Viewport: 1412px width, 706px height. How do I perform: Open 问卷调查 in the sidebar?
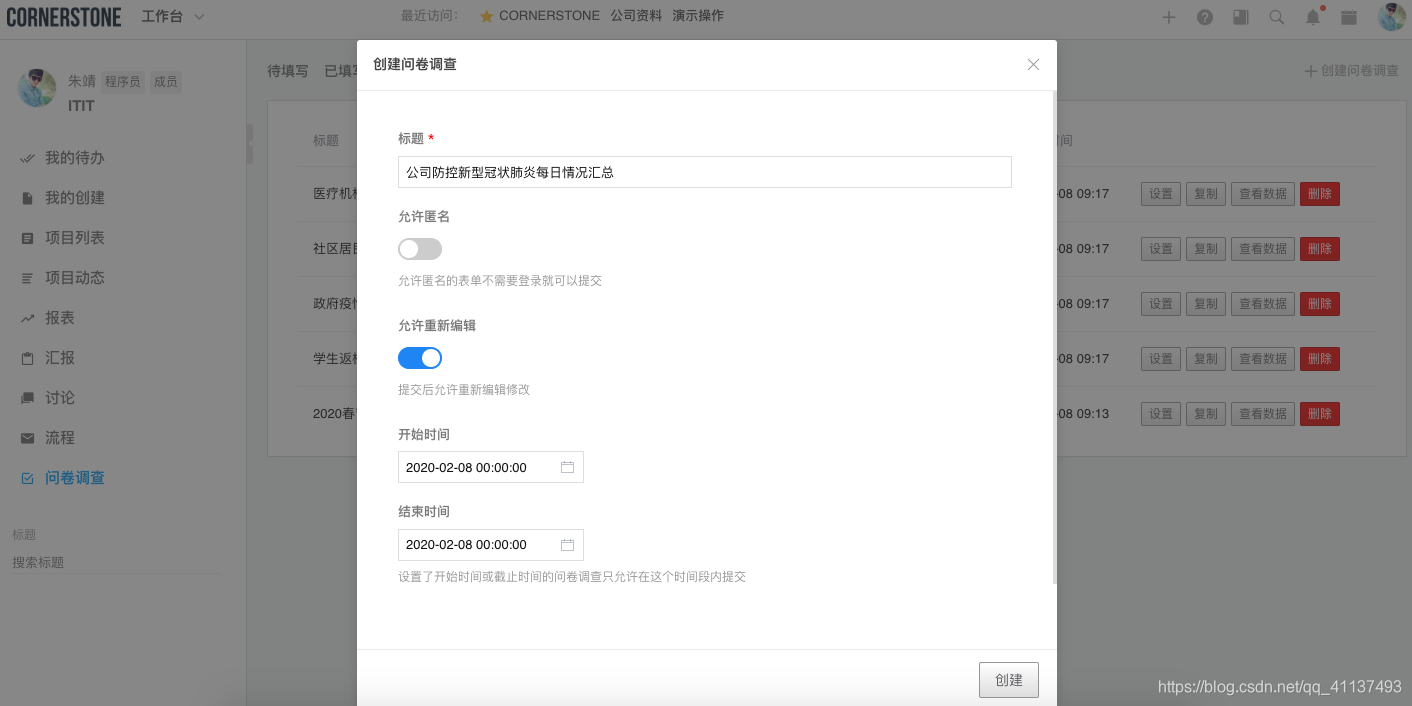(75, 478)
